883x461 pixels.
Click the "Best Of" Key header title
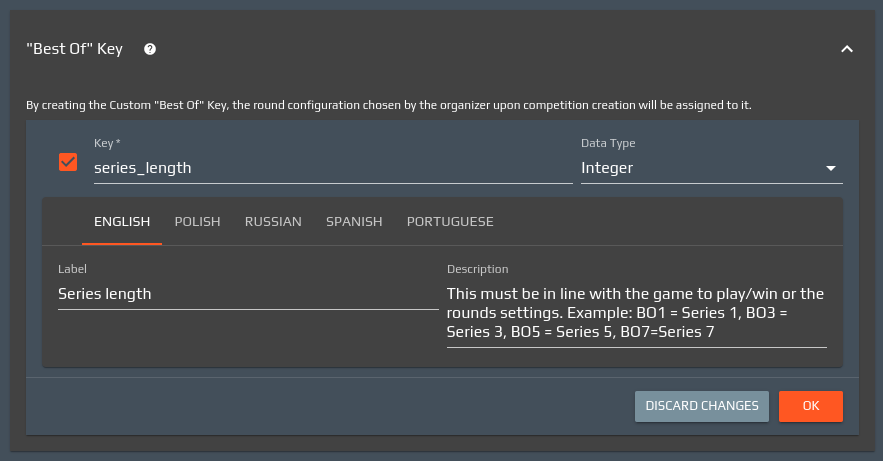click(x=74, y=49)
